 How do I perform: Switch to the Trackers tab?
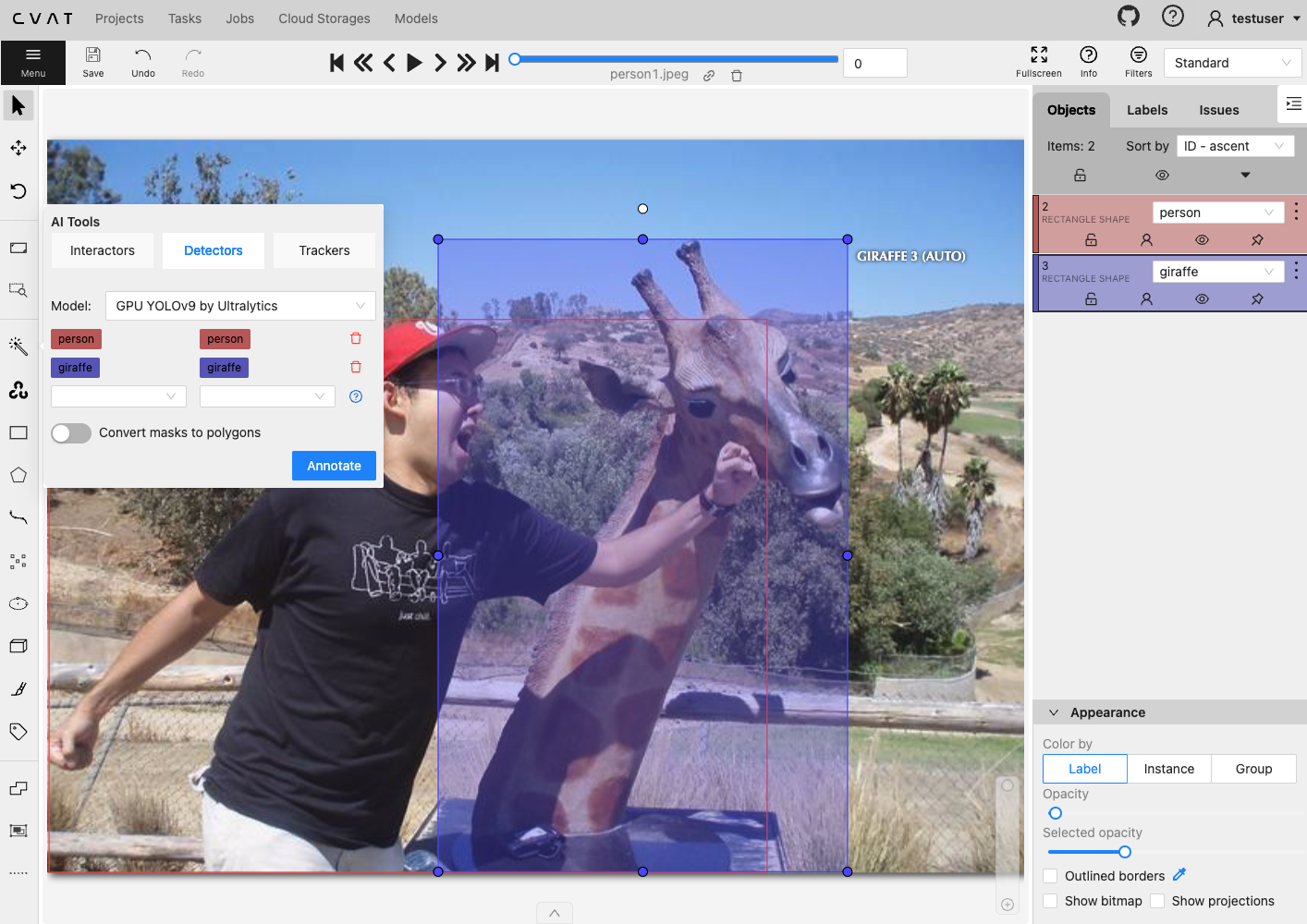tap(324, 250)
